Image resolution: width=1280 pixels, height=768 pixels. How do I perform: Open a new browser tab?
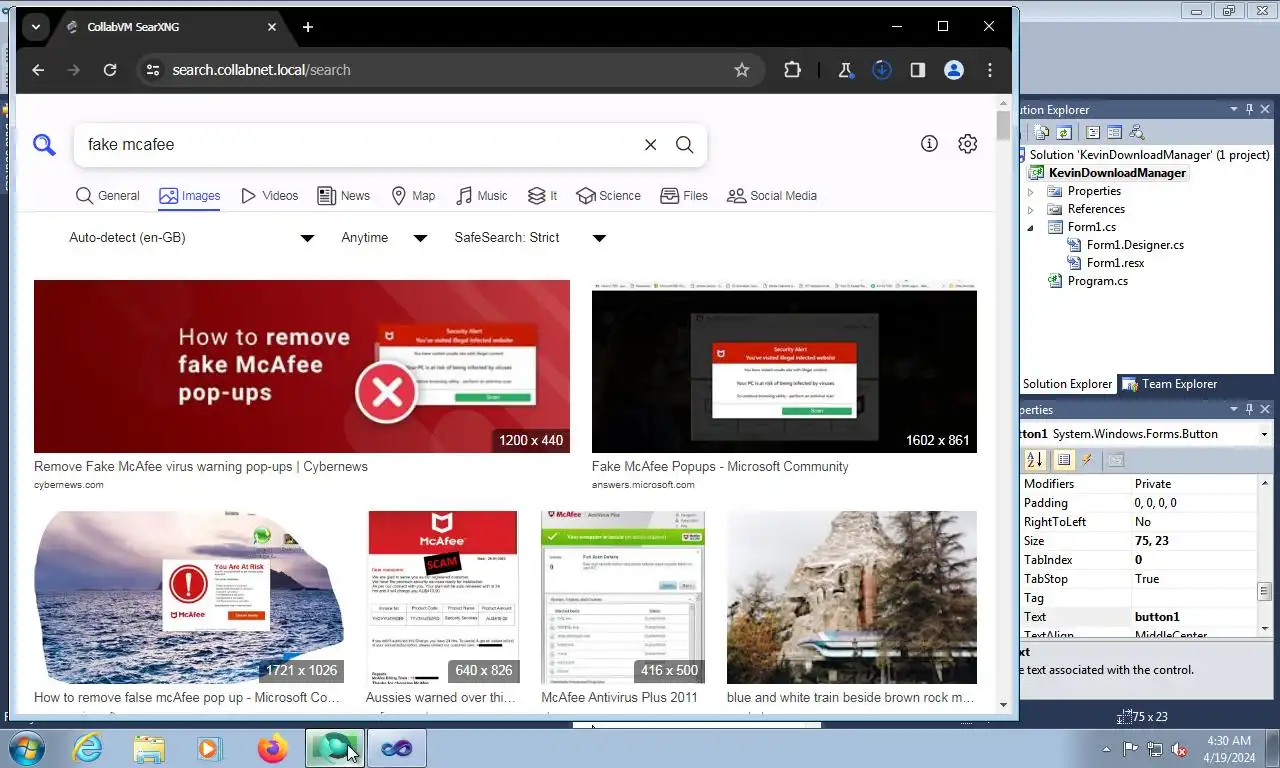[x=308, y=27]
